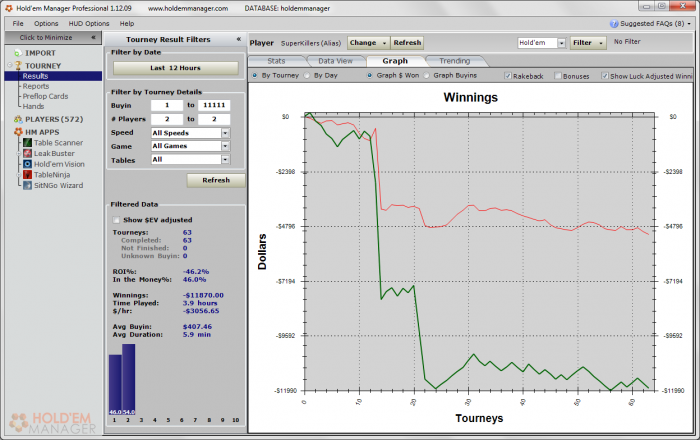Collapse sidebar via Click to Minimize arrows

click(x=93, y=37)
